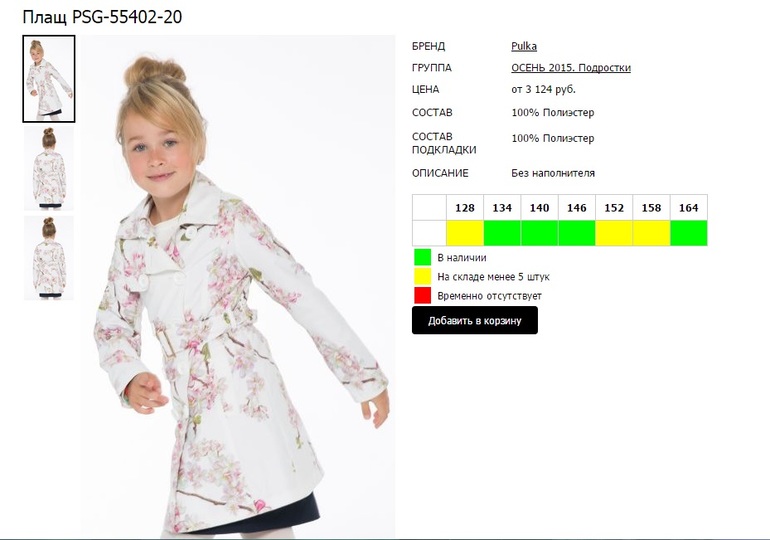Select the front-view coat thumbnail
770x540 pixels.
pos(49,79)
